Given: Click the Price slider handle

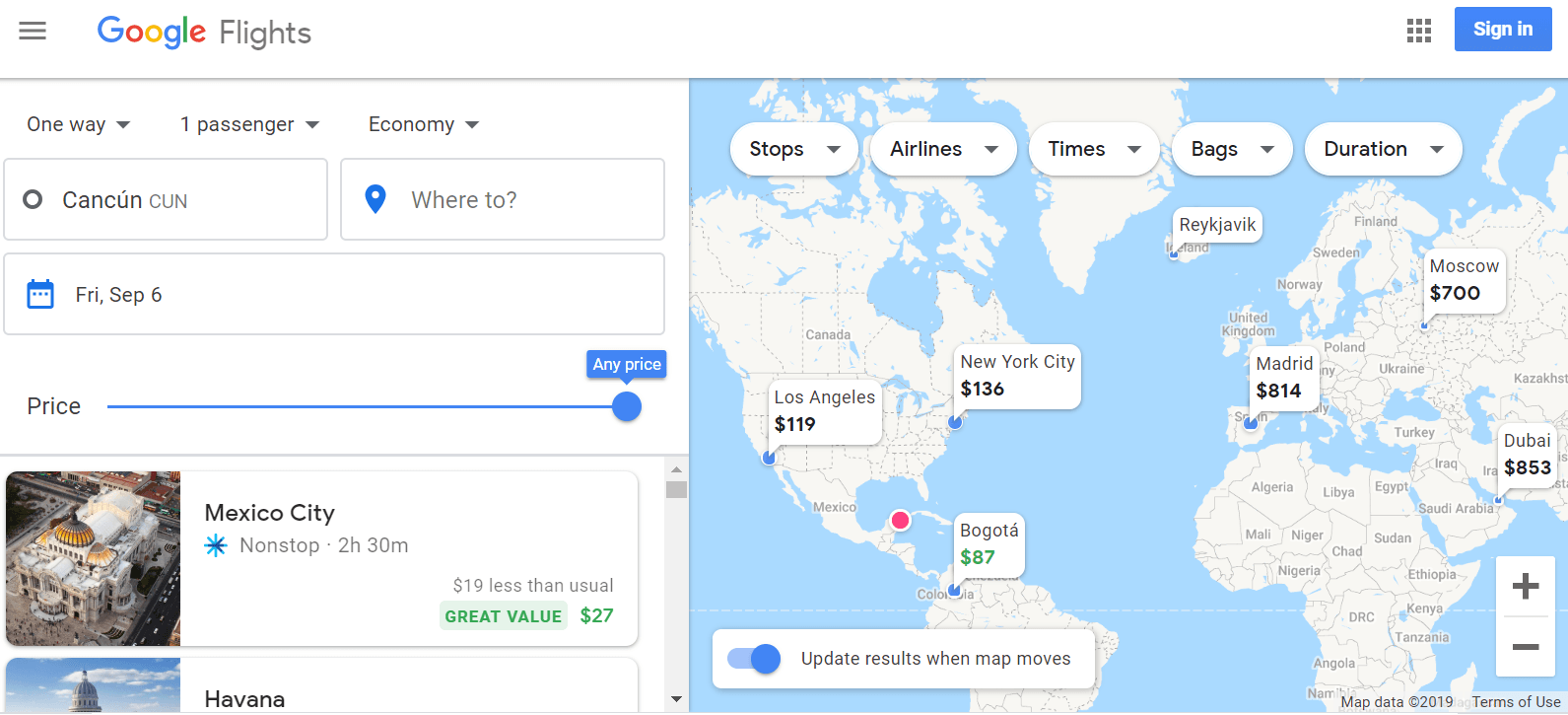Looking at the screenshot, I should tap(627, 406).
